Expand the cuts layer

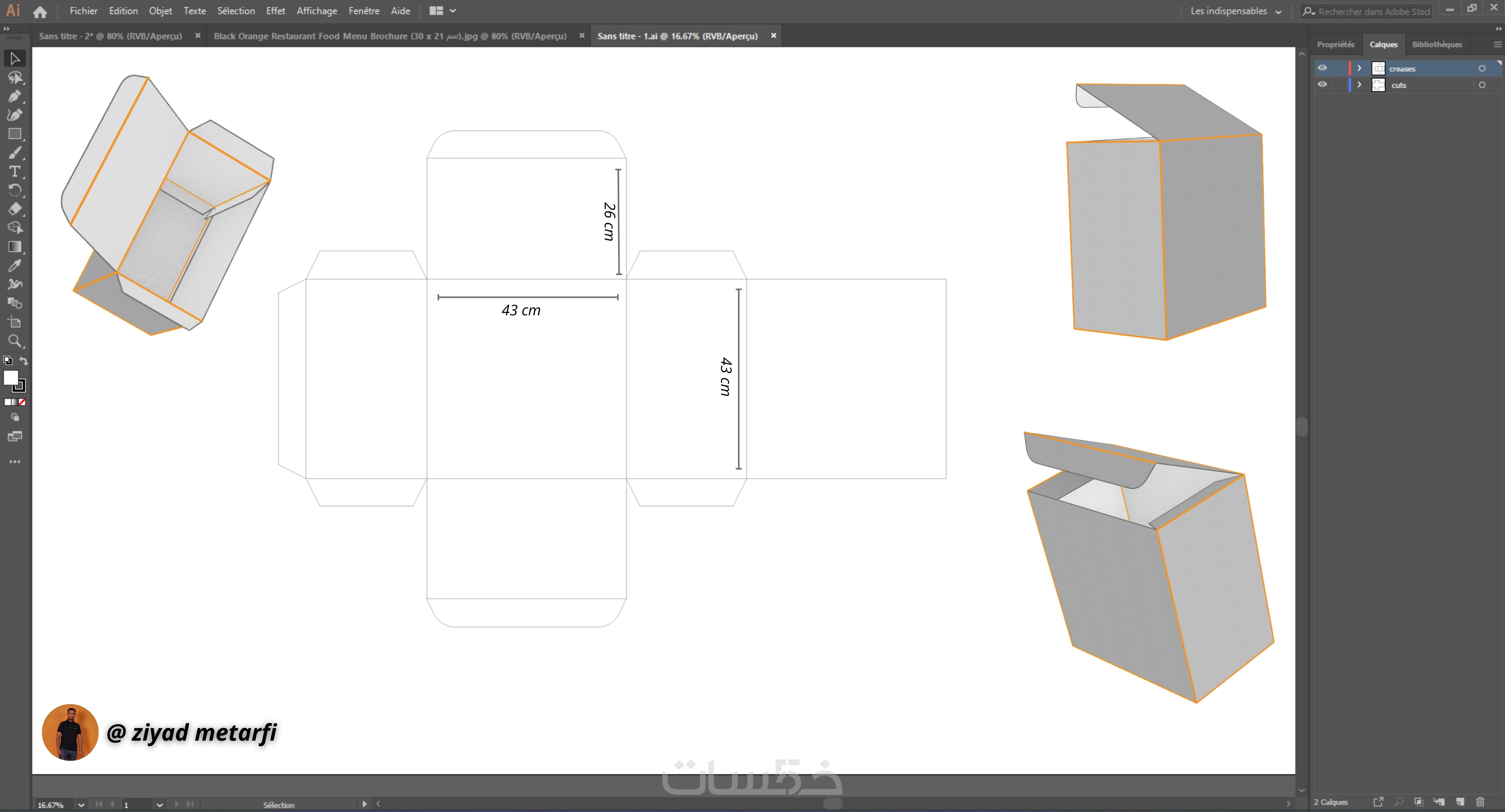(1359, 85)
